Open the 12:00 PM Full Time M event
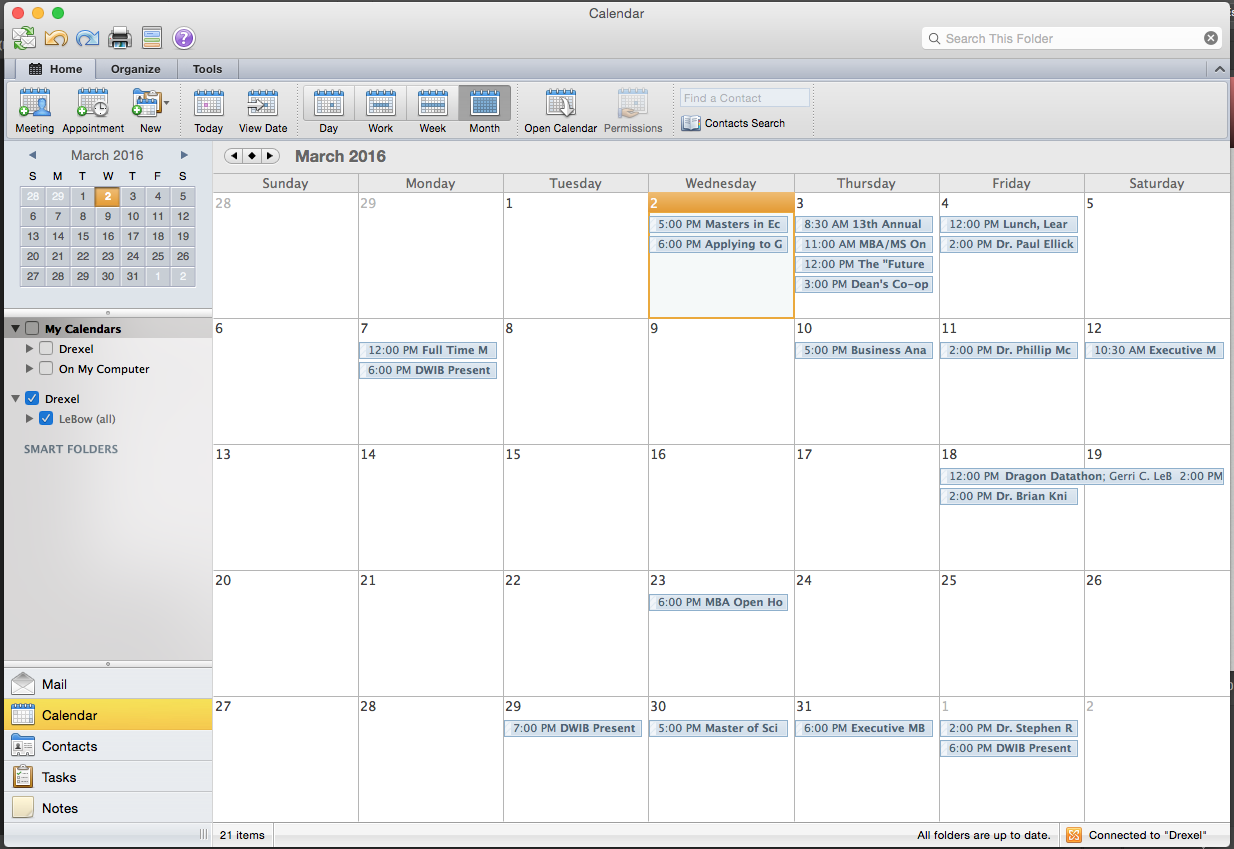This screenshot has width=1234, height=849. tap(428, 350)
